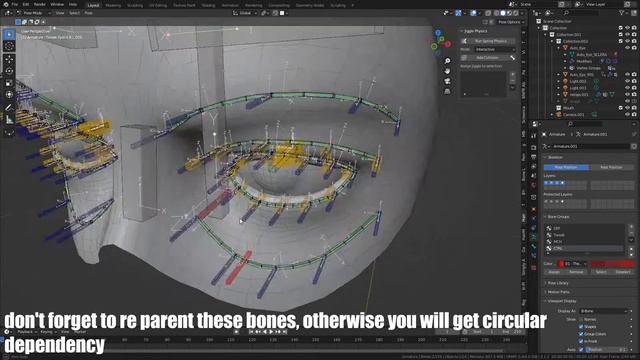Click the Remove bone group button
The height and width of the screenshot is (360, 640).
pos(576,272)
